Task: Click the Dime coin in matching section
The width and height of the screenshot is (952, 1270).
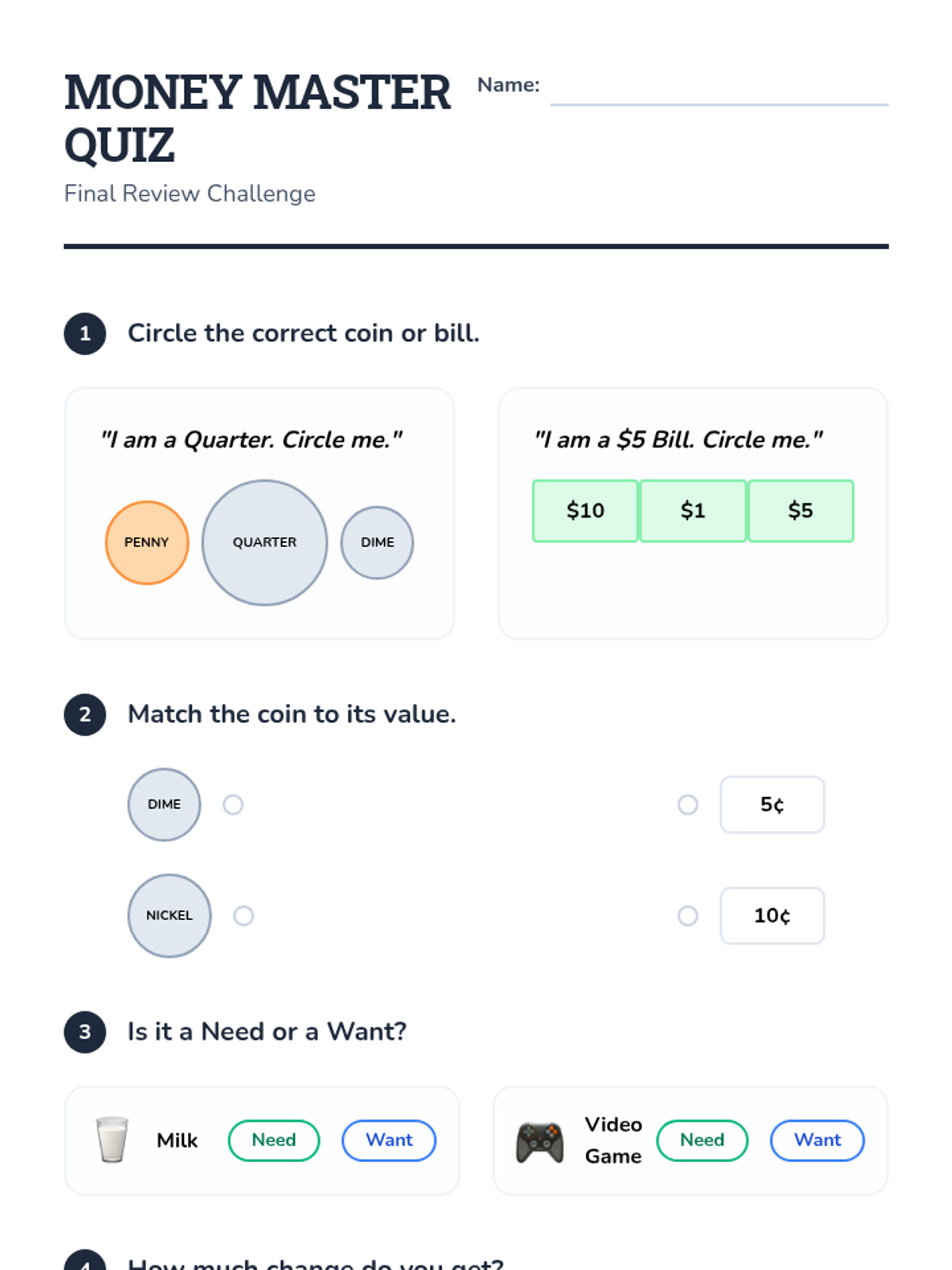Action: pos(164,805)
